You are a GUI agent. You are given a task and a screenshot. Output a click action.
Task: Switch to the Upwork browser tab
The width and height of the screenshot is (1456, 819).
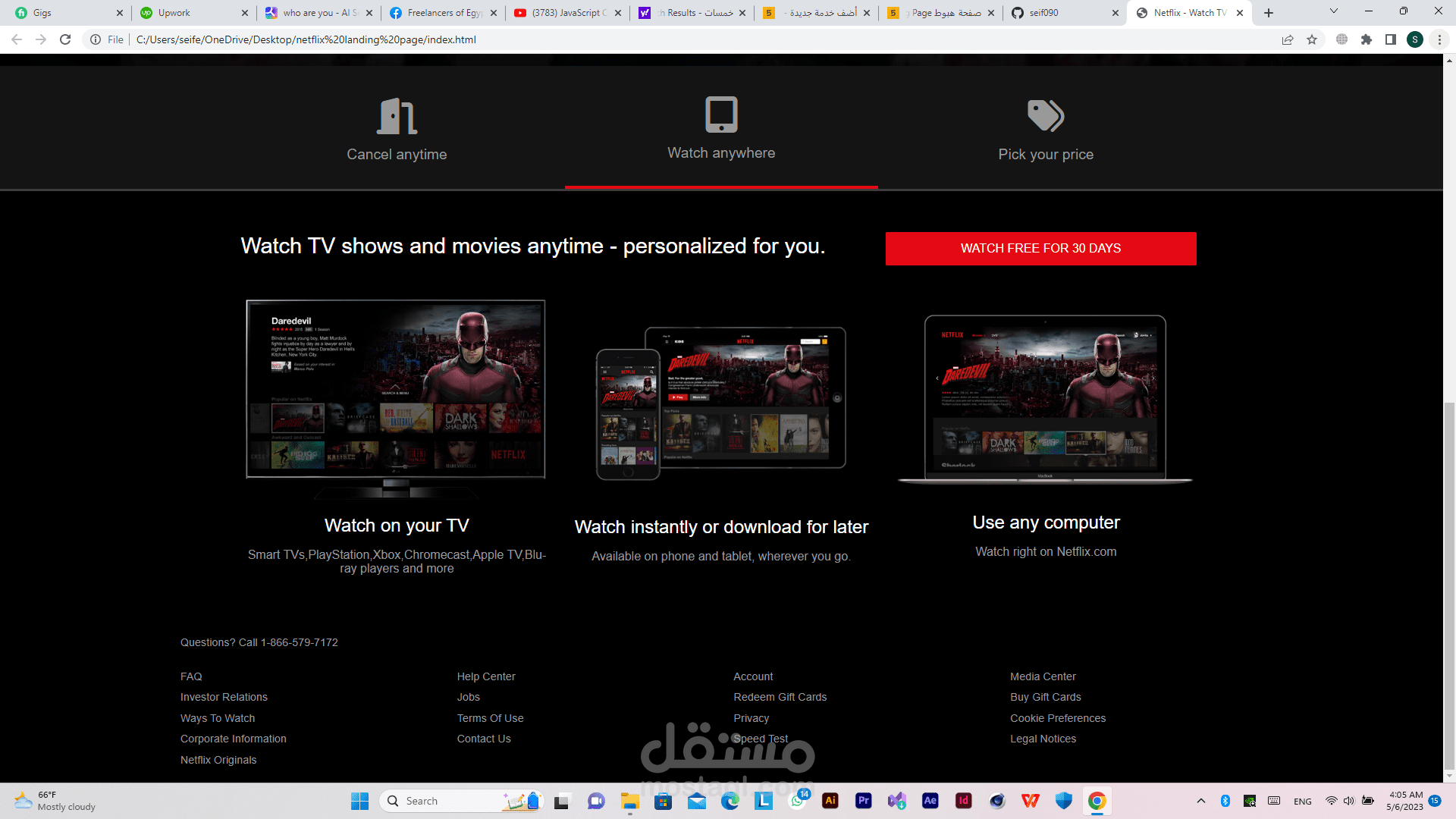coord(174,13)
